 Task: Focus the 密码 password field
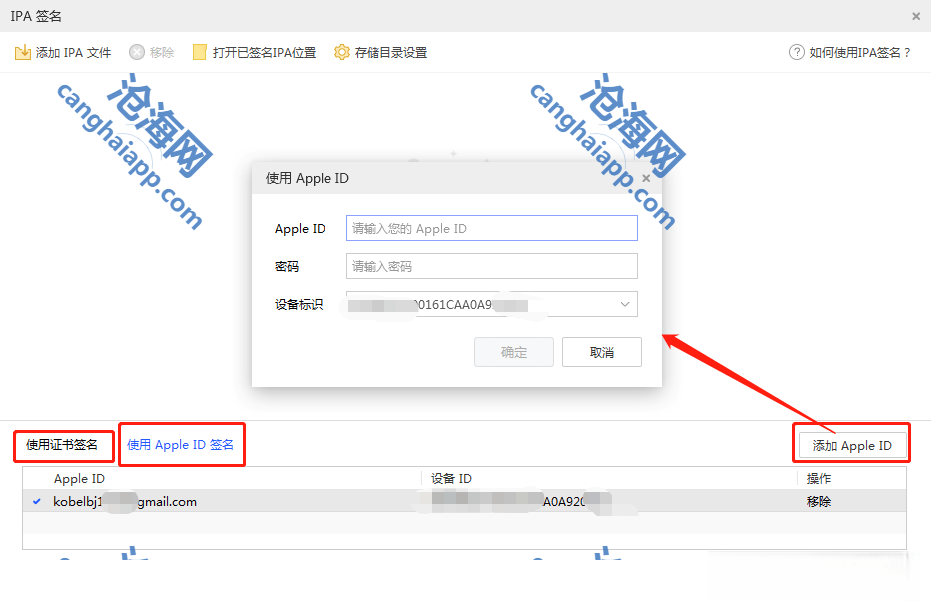point(491,266)
